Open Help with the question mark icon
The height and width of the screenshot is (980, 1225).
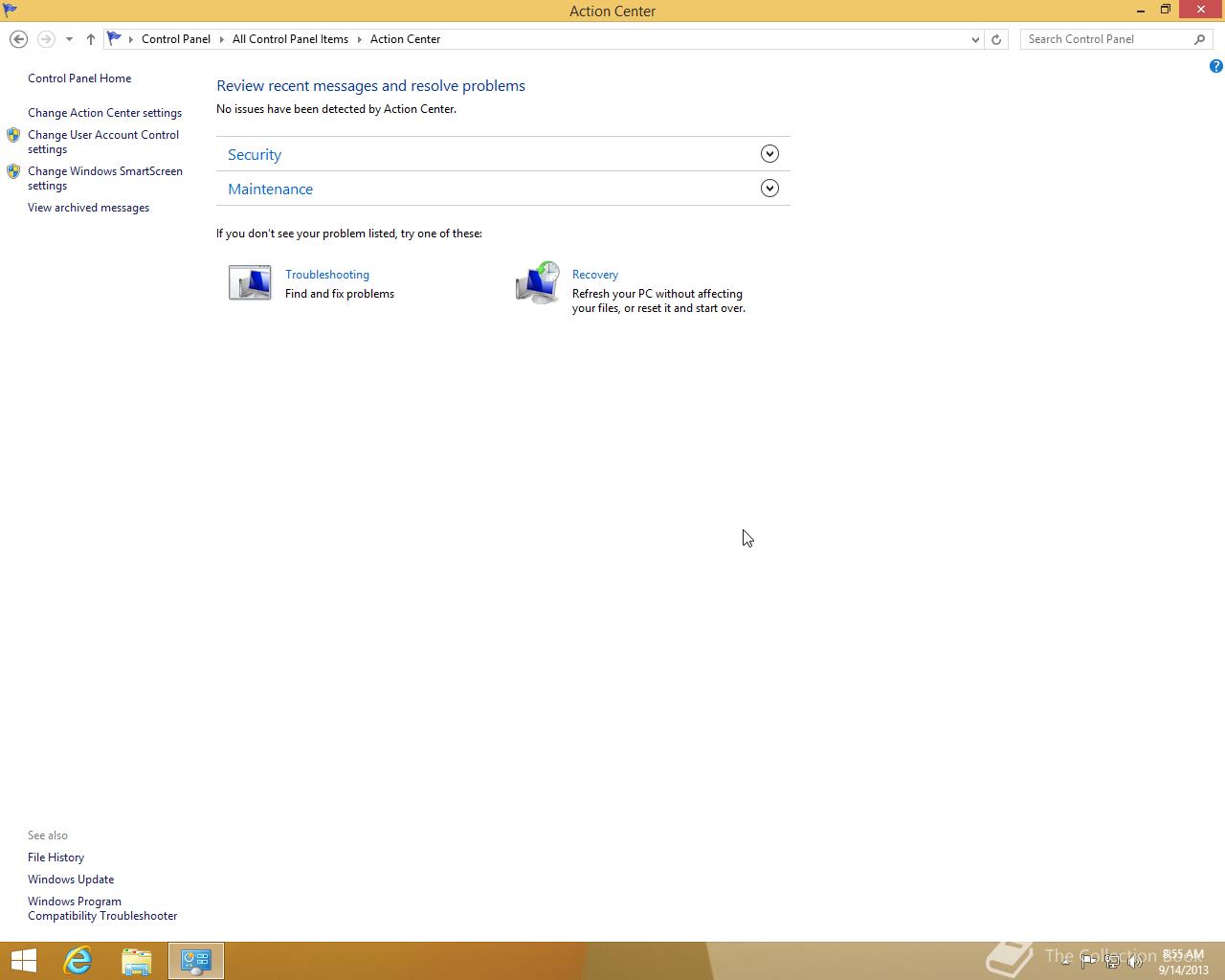pos(1215,66)
